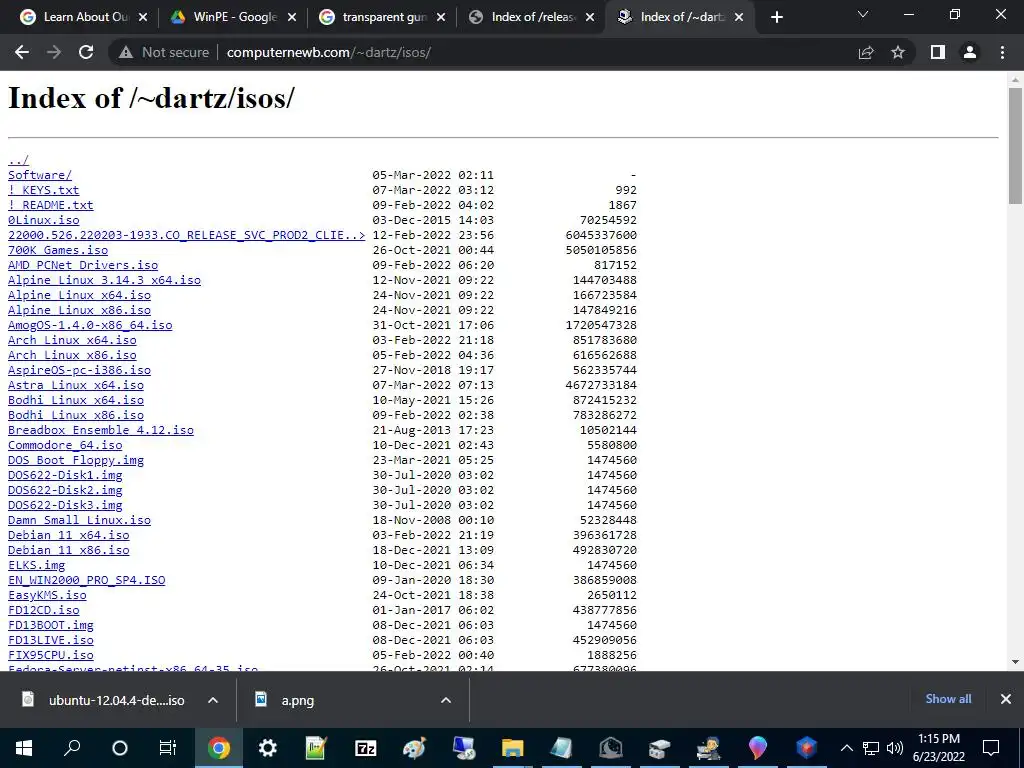Open the downloaded ubuntu-12.04.4 ISO item
The height and width of the screenshot is (768, 1024).
click(104, 700)
